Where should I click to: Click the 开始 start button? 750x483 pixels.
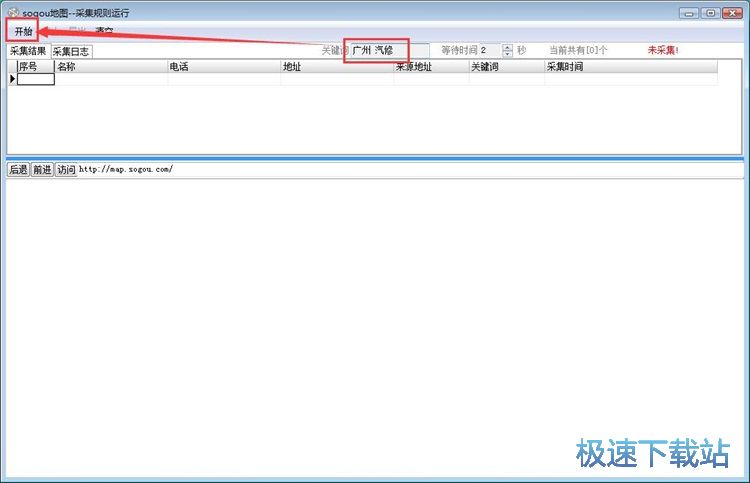23,32
